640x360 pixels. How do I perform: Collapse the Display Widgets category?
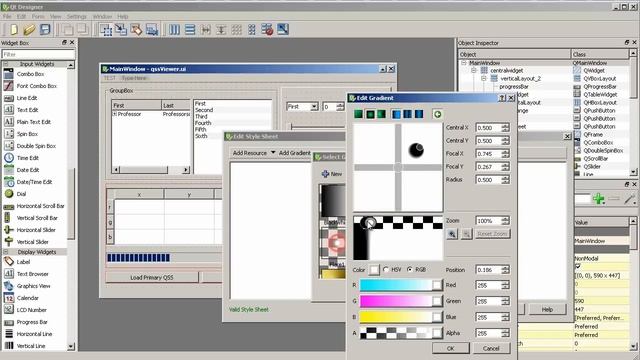click(6, 252)
